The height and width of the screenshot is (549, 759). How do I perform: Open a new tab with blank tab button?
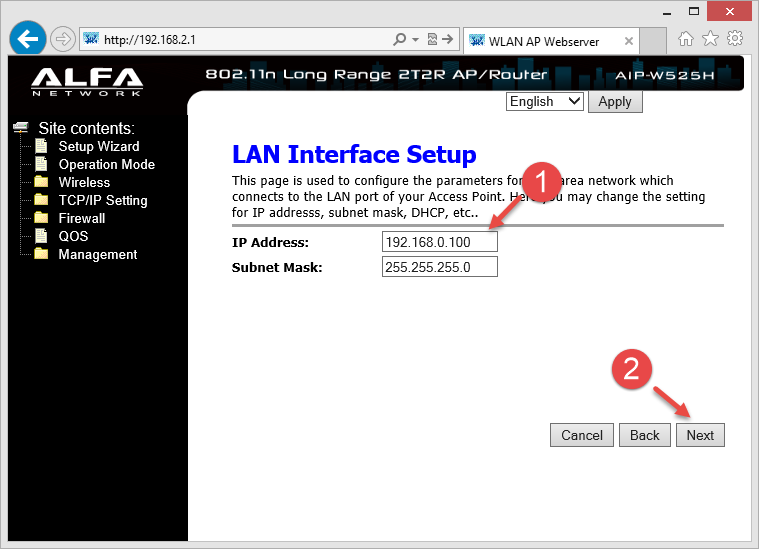click(x=653, y=41)
